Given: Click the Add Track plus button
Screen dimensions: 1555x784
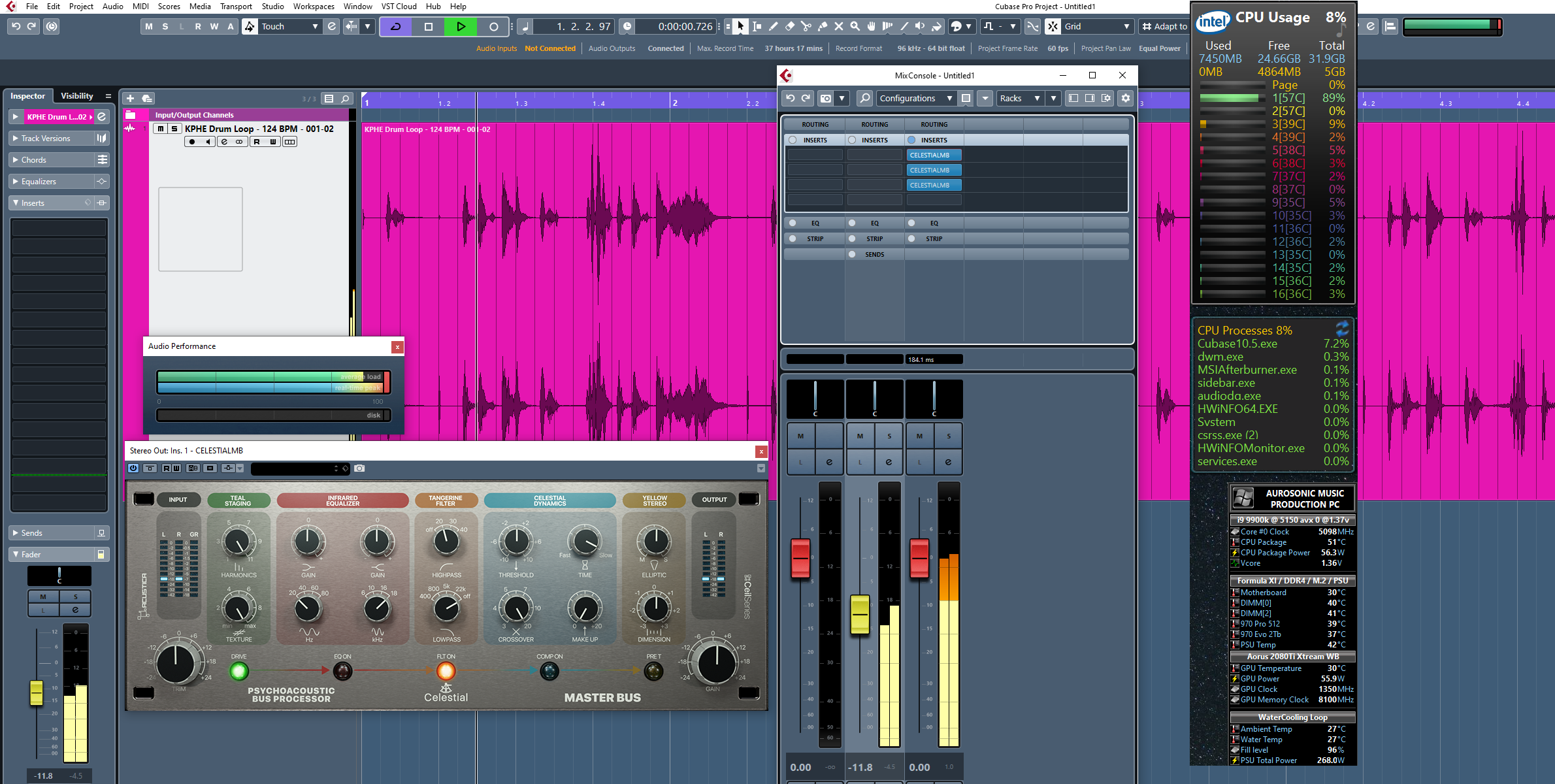Looking at the screenshot, I should click(x=130, y=99).
